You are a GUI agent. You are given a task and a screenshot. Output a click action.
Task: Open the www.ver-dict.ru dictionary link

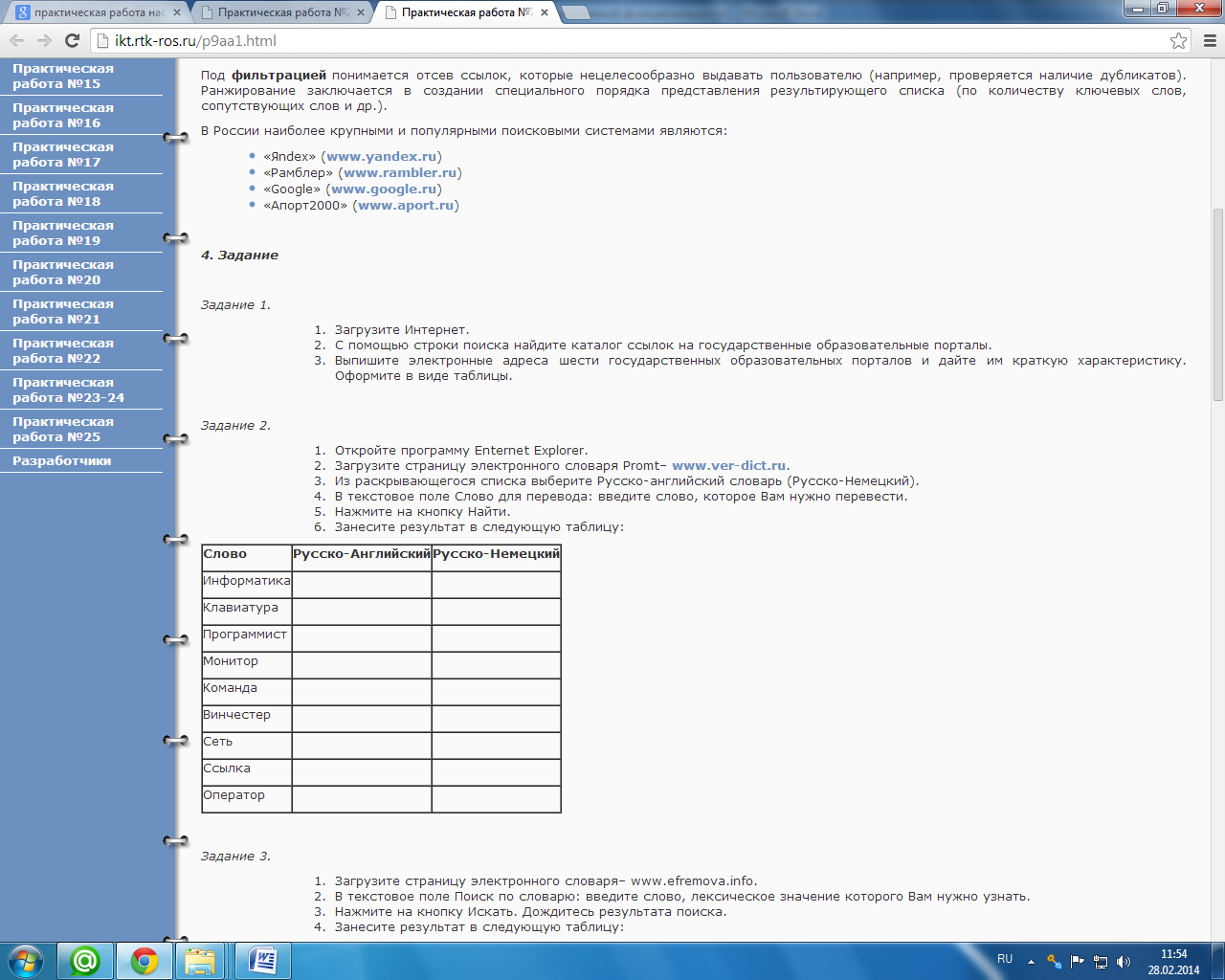(x=728, y=466)
